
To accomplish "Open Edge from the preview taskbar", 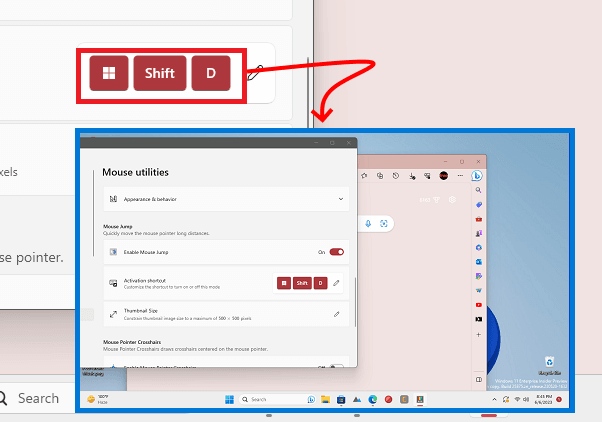I will (x=372, y=399).
